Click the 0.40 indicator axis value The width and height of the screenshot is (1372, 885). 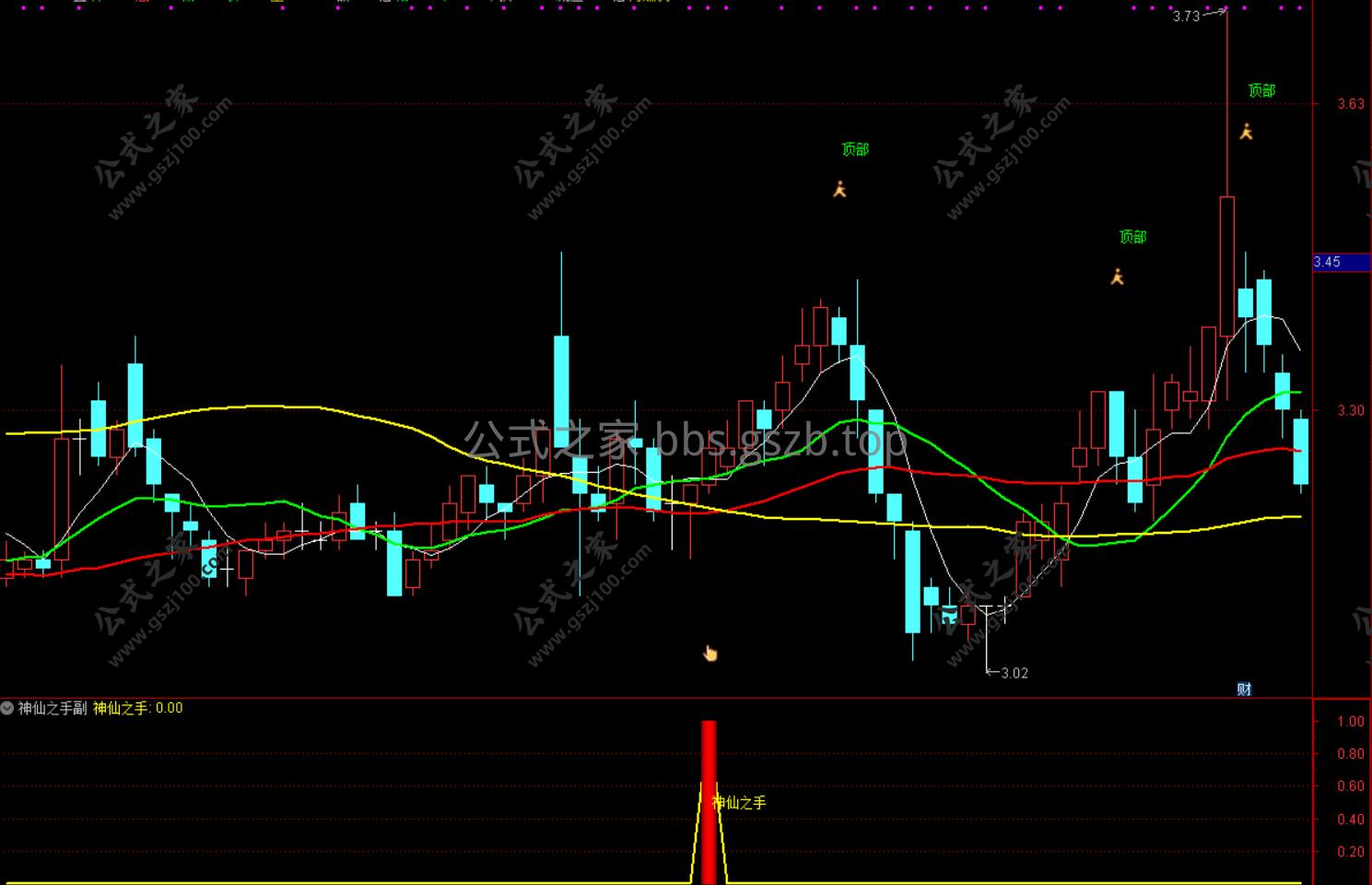(1351, 820)
